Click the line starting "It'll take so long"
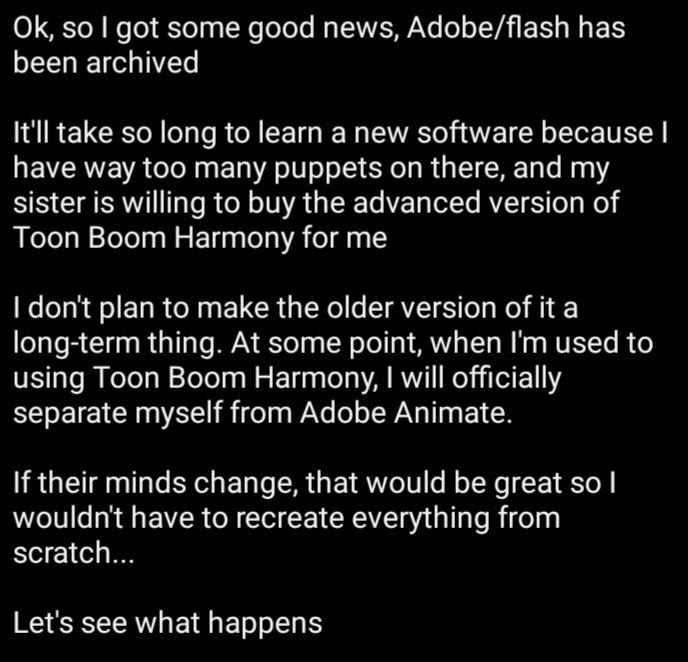The height and width of the screenshot is (662, 688). (340, 133)
